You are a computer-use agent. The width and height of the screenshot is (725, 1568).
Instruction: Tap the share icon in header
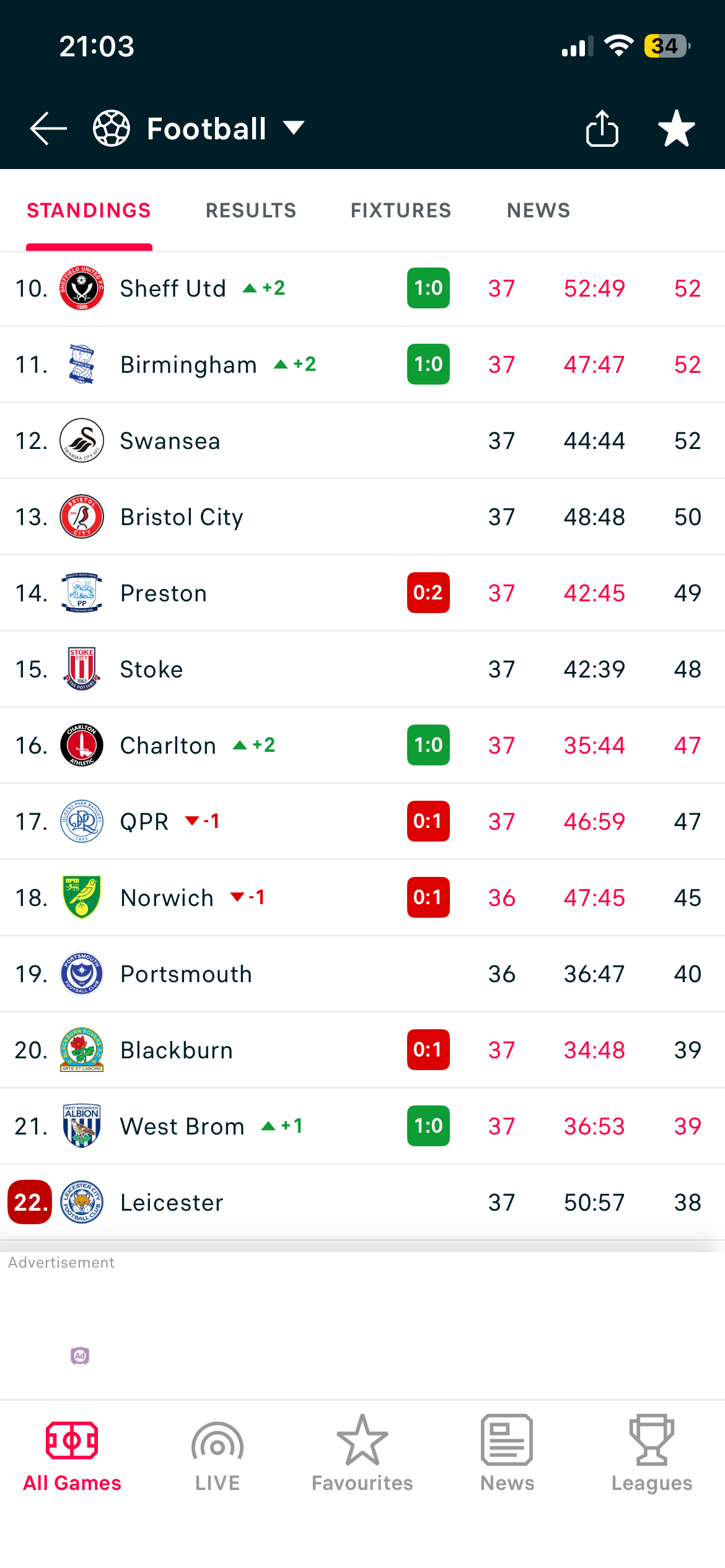602,129
